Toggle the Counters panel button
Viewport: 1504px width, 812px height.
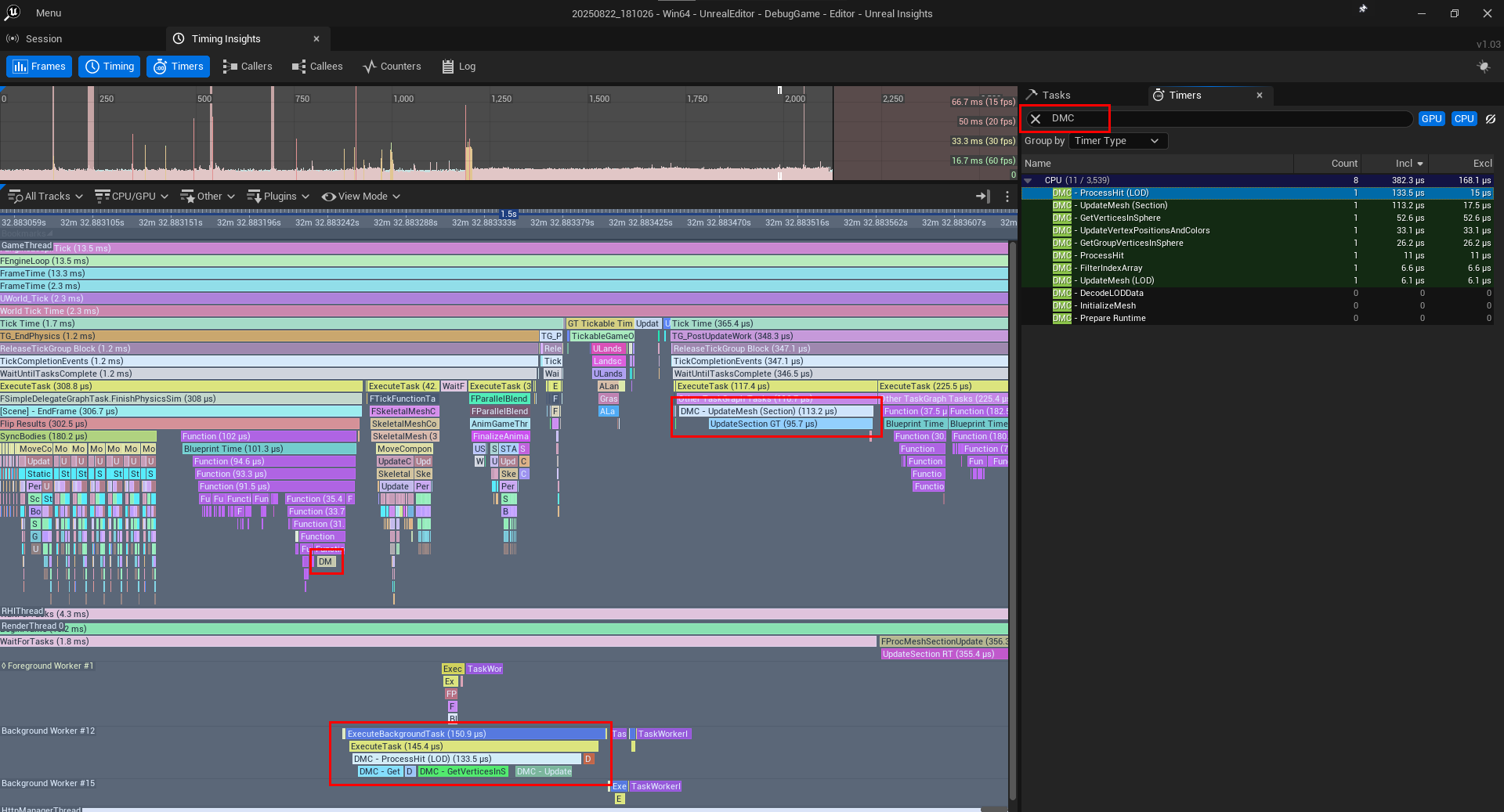pos(392,67)
